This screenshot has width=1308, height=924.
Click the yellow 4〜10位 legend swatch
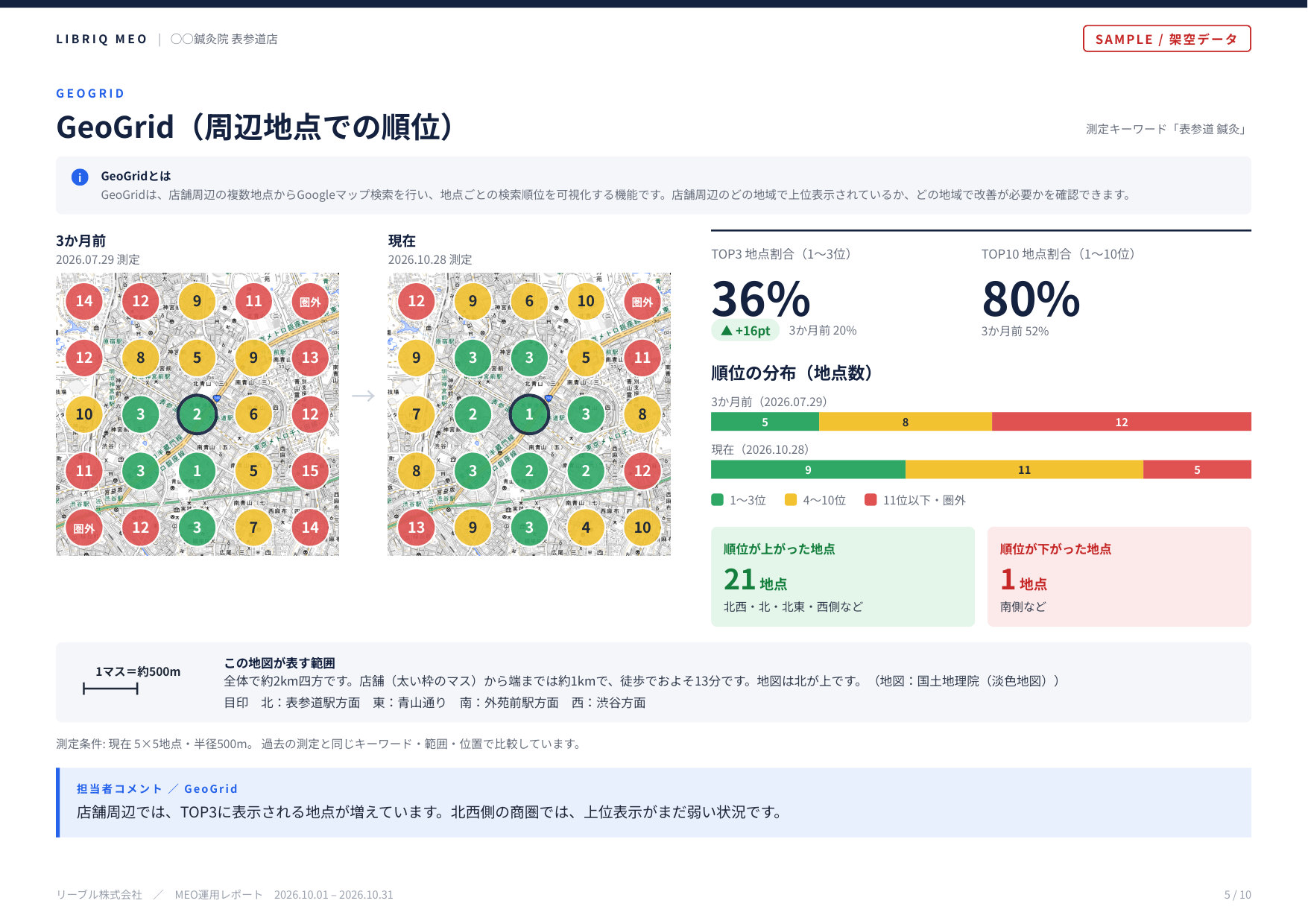click(x=791, y=500)
